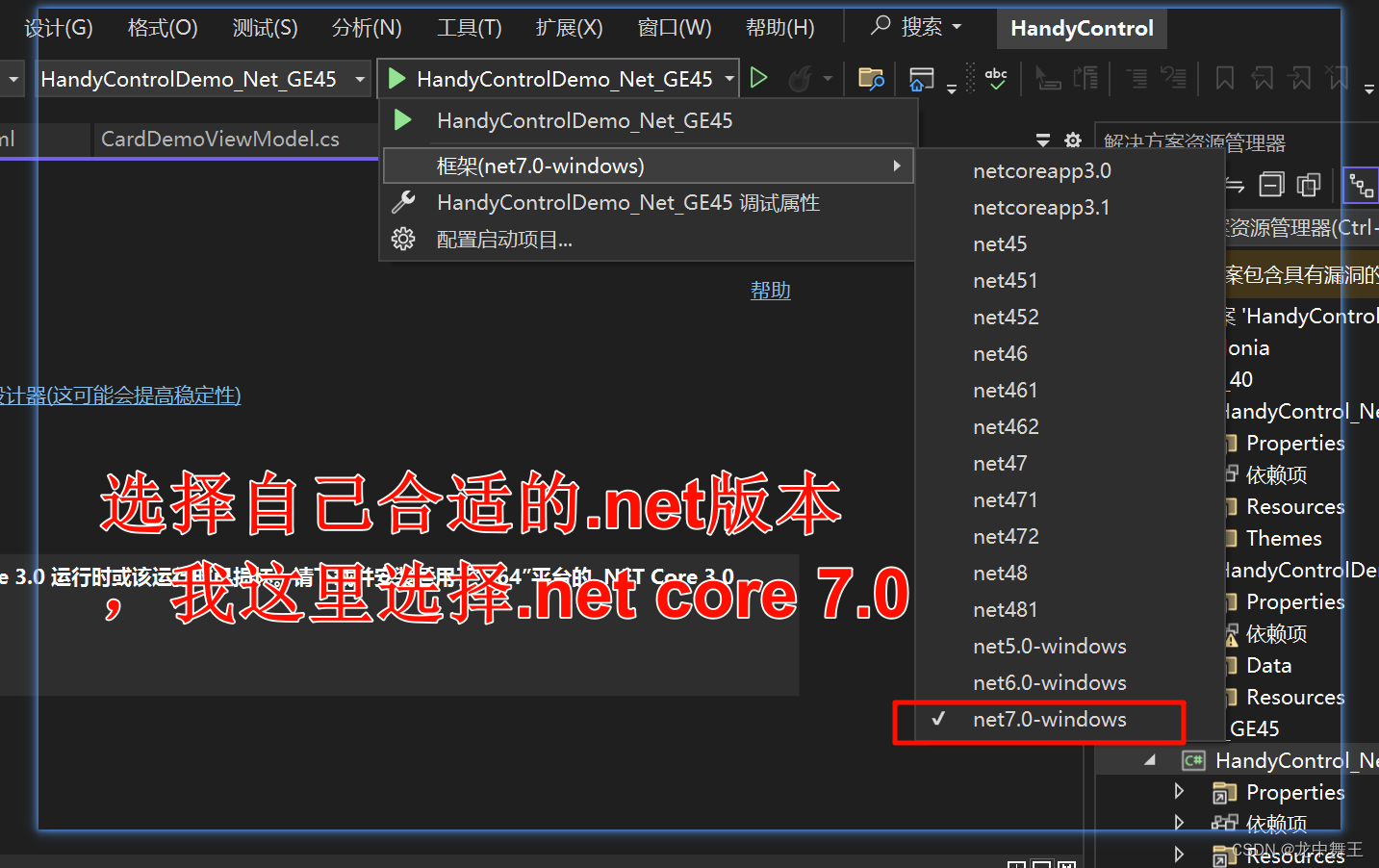Open the 格式(O) menu
1379x868 pixels.
click(163, 28)
